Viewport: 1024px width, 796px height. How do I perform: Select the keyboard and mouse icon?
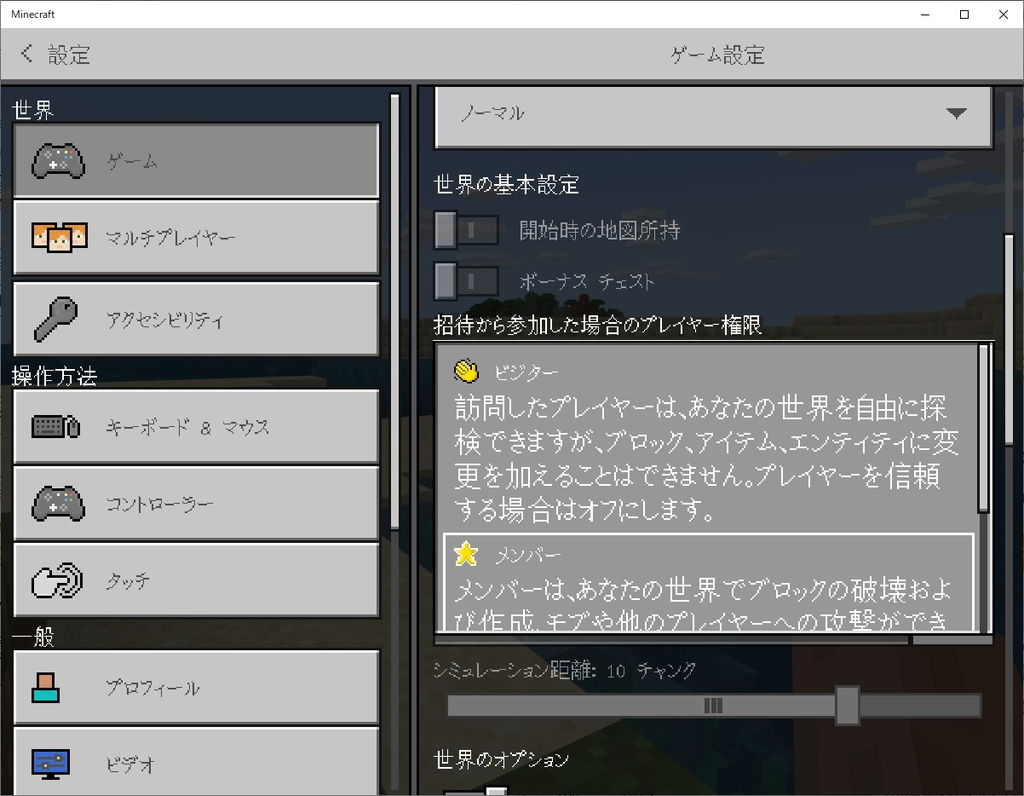[55, 427]
